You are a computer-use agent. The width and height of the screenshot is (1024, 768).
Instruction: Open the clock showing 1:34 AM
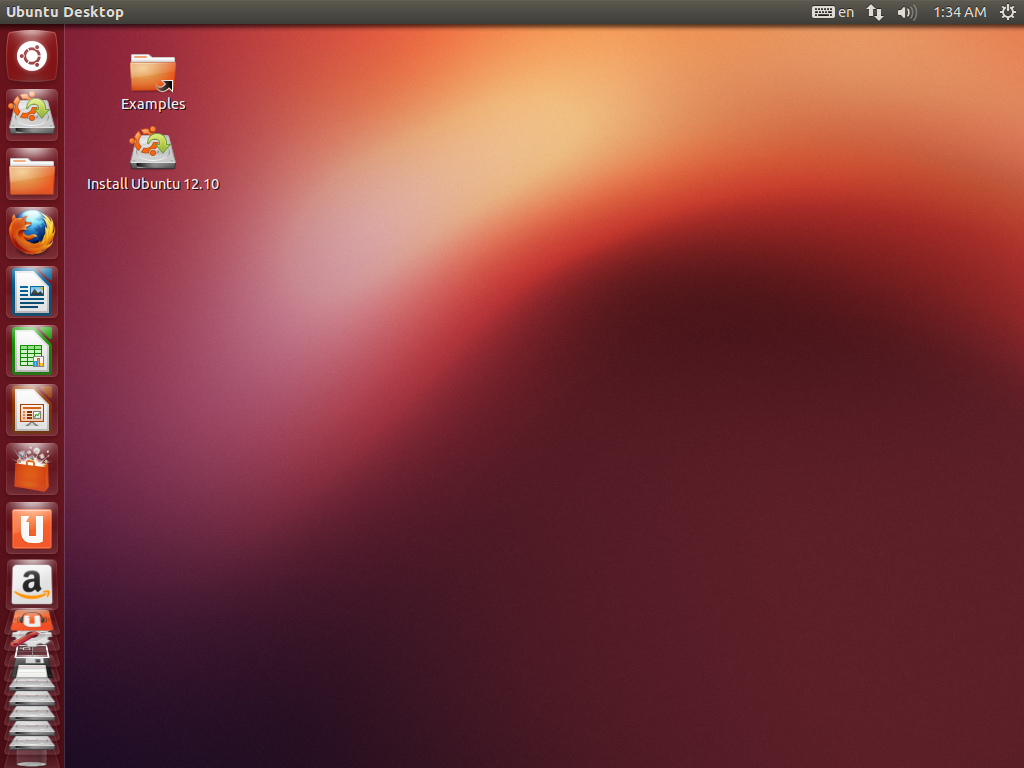[958, 12]
